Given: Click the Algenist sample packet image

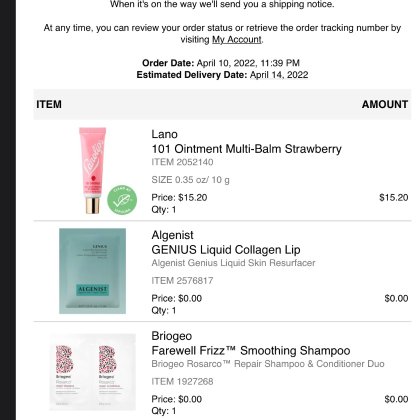Looking at the screenshot, I should coord(93,271).
